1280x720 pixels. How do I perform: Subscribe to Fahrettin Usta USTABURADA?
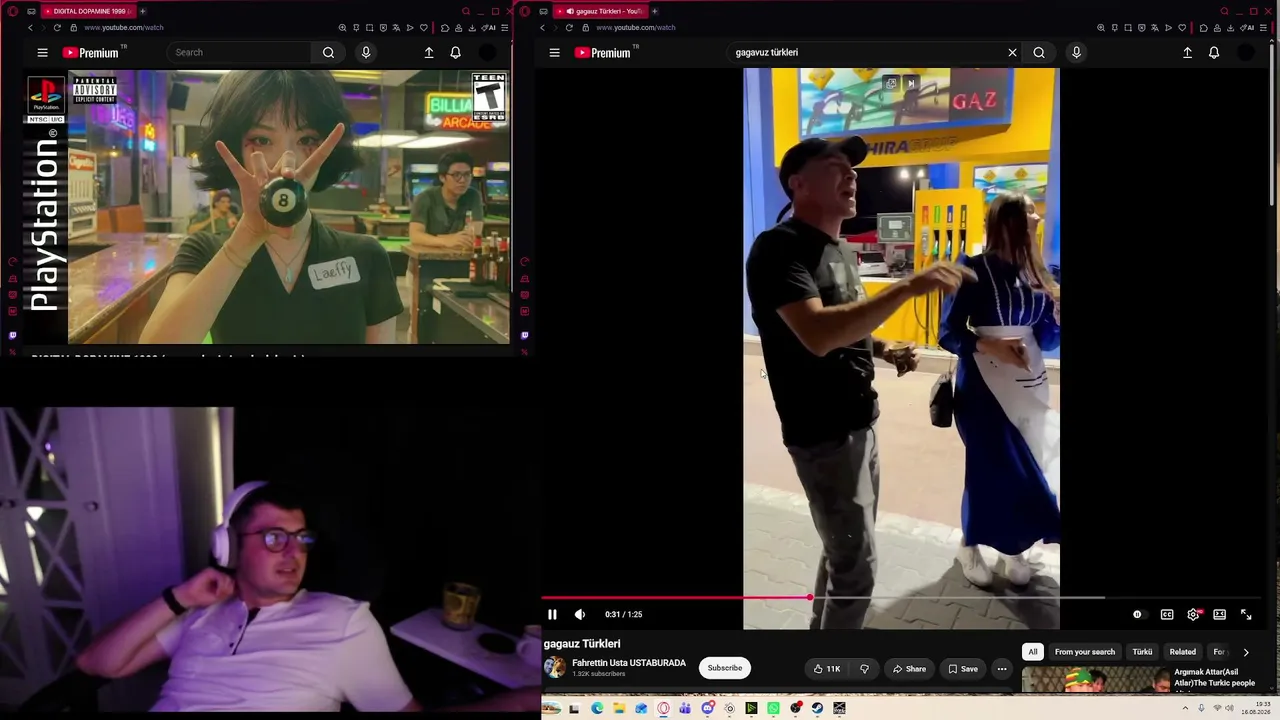coord(725,668)
